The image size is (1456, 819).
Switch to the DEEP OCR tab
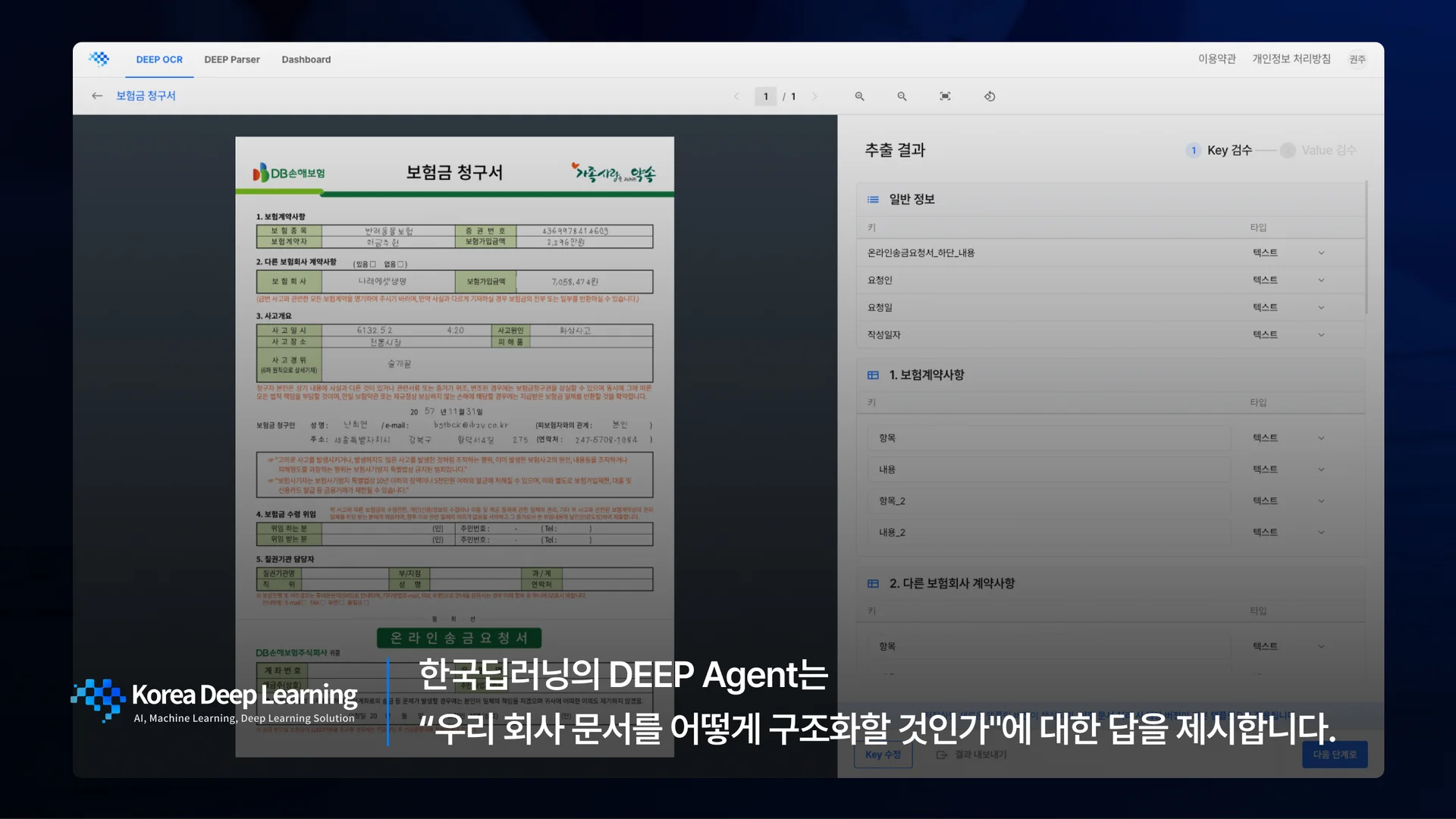[x=159, y=60]
